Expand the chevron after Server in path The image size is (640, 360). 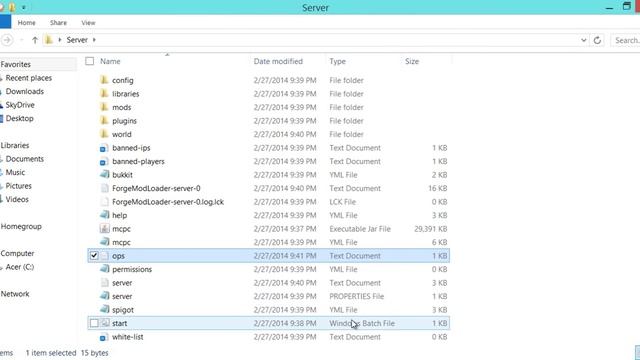click(94, 40)
